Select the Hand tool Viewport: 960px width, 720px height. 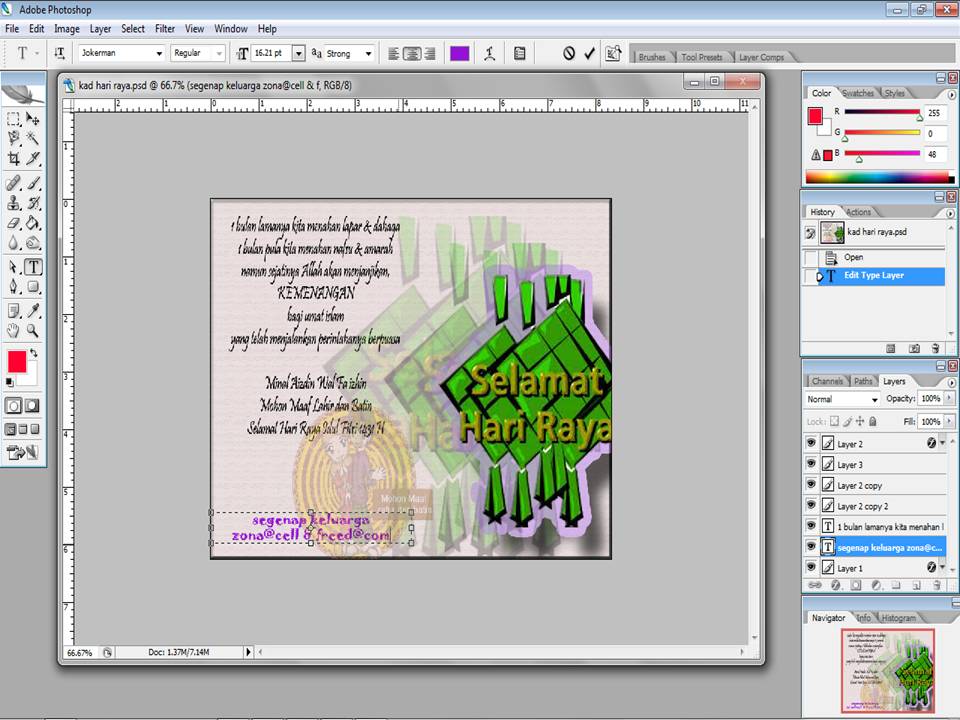(13, 331)
